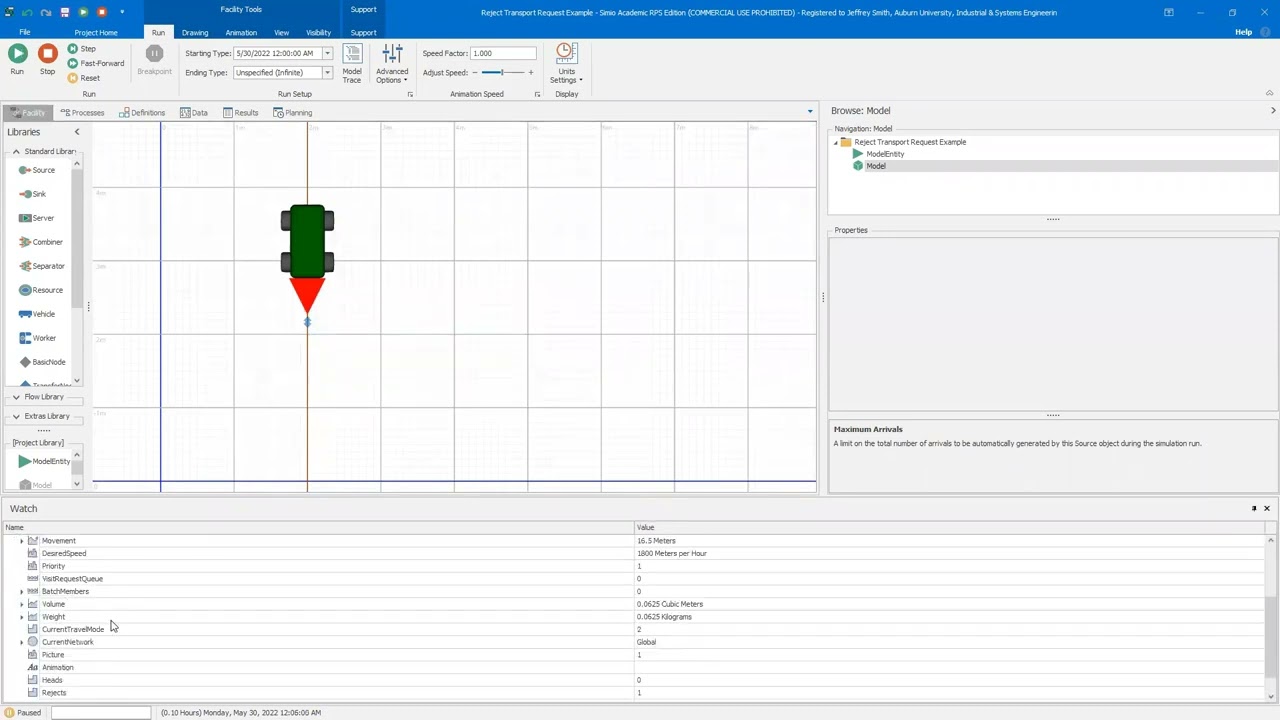Click the green vehicle in the facility view
This screenshot has width=1280, height=720.
(x=307, y=240)
